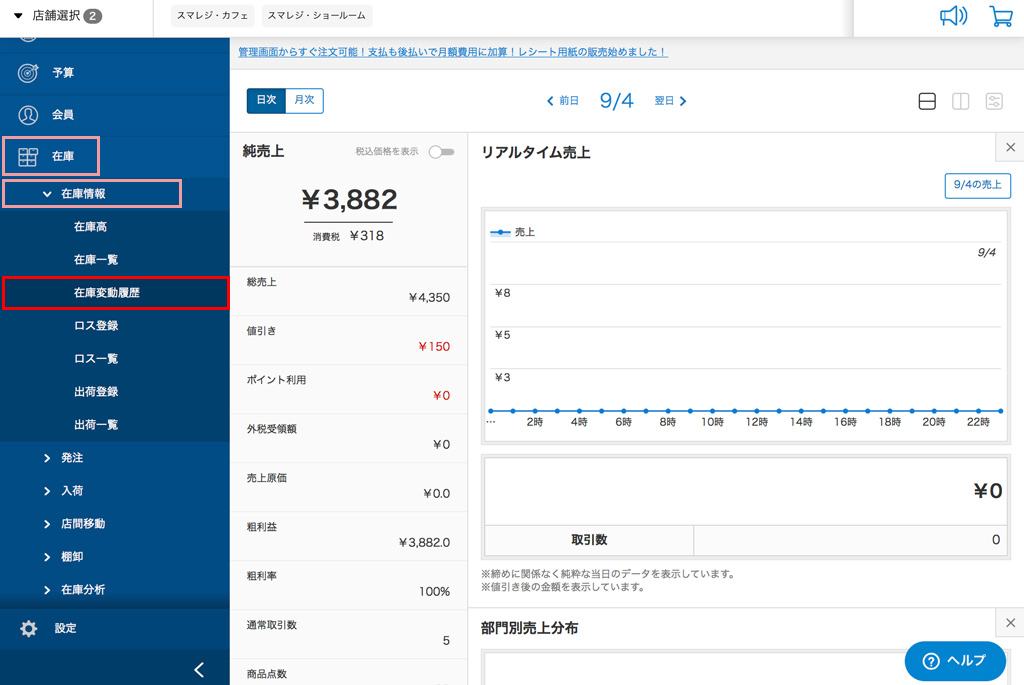Click the 会員 member icon in sidebar
The height and width of the screenshot is (685, 1024).
coord(28,115)
